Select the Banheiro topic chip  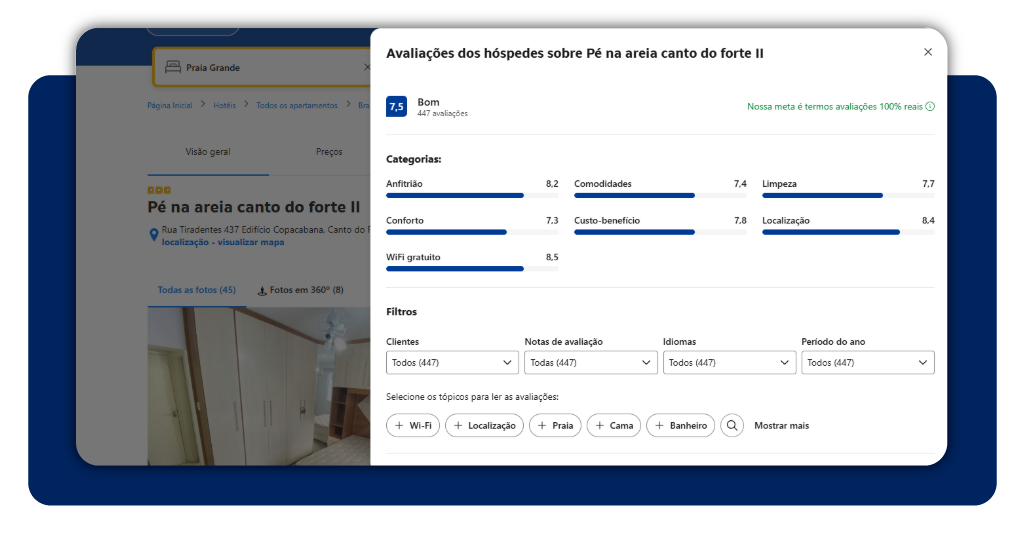tap(680, 426)
